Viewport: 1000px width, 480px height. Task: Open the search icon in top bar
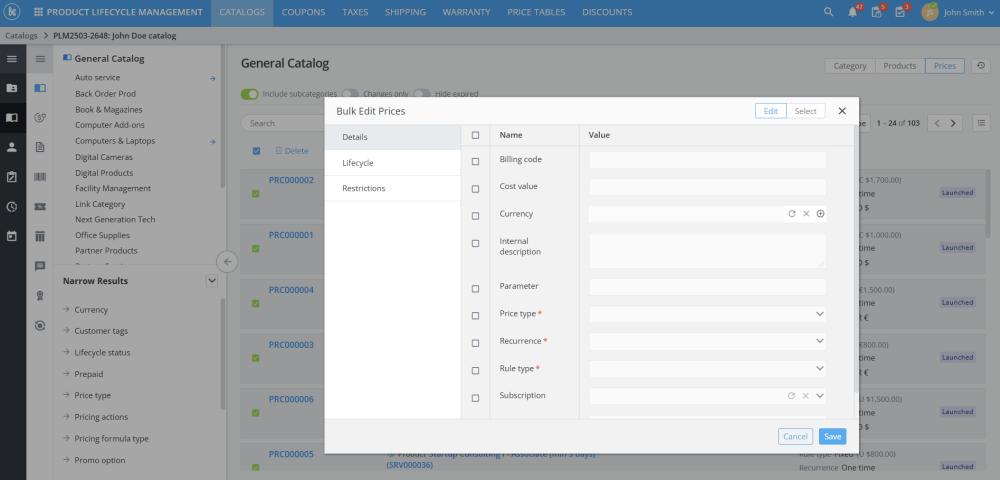pos(828,12)
